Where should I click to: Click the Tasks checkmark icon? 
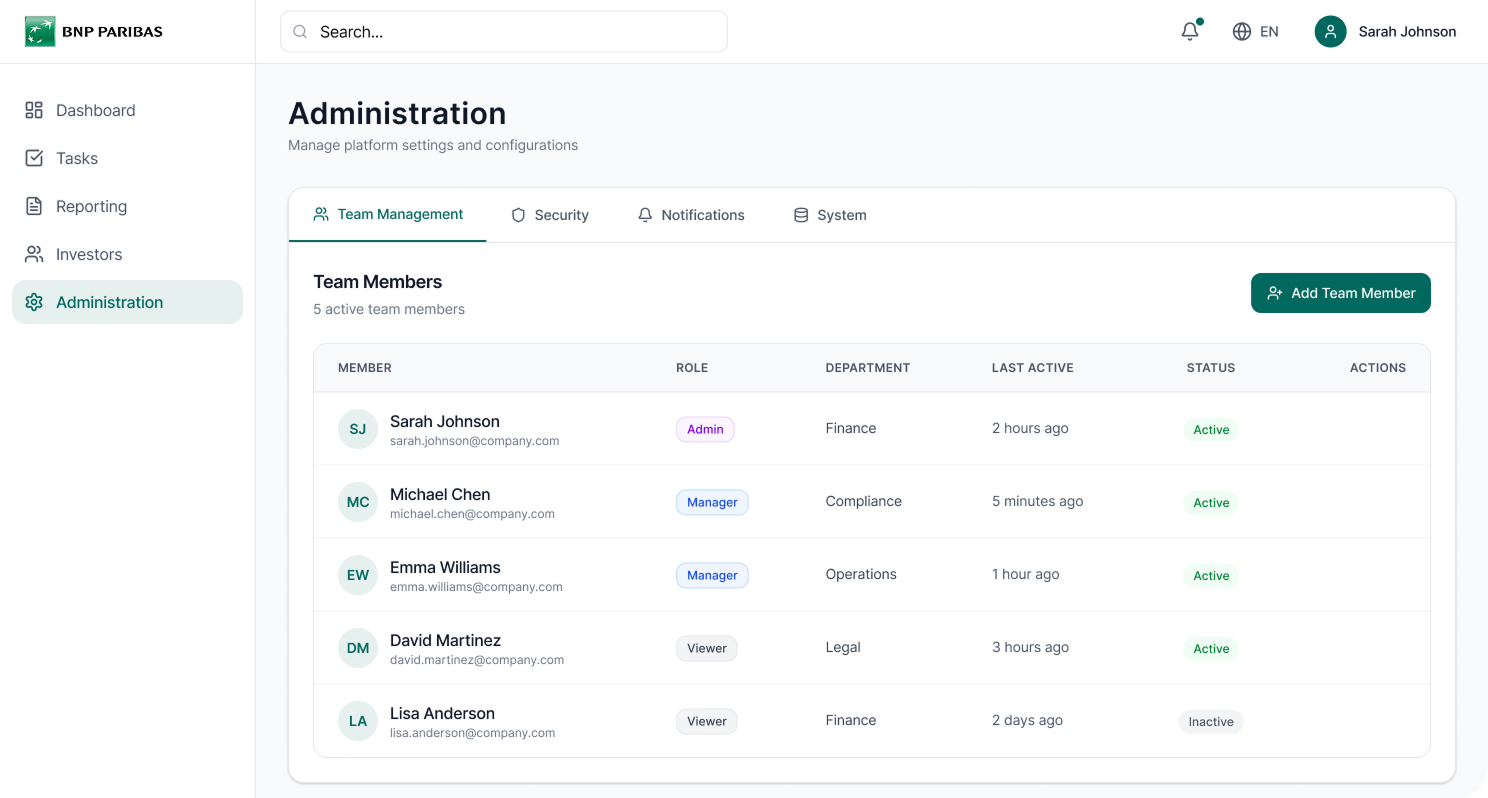point(34,158)
